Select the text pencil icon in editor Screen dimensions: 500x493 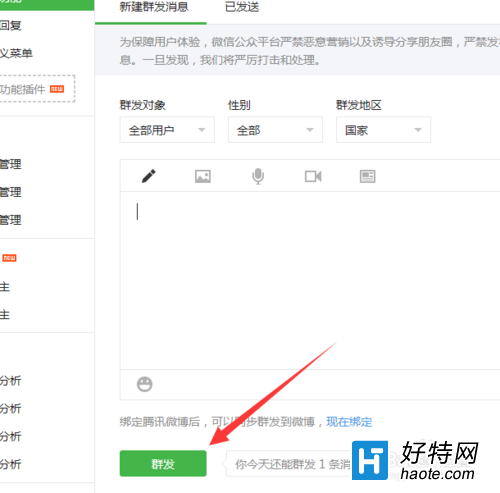coord(149,176)
